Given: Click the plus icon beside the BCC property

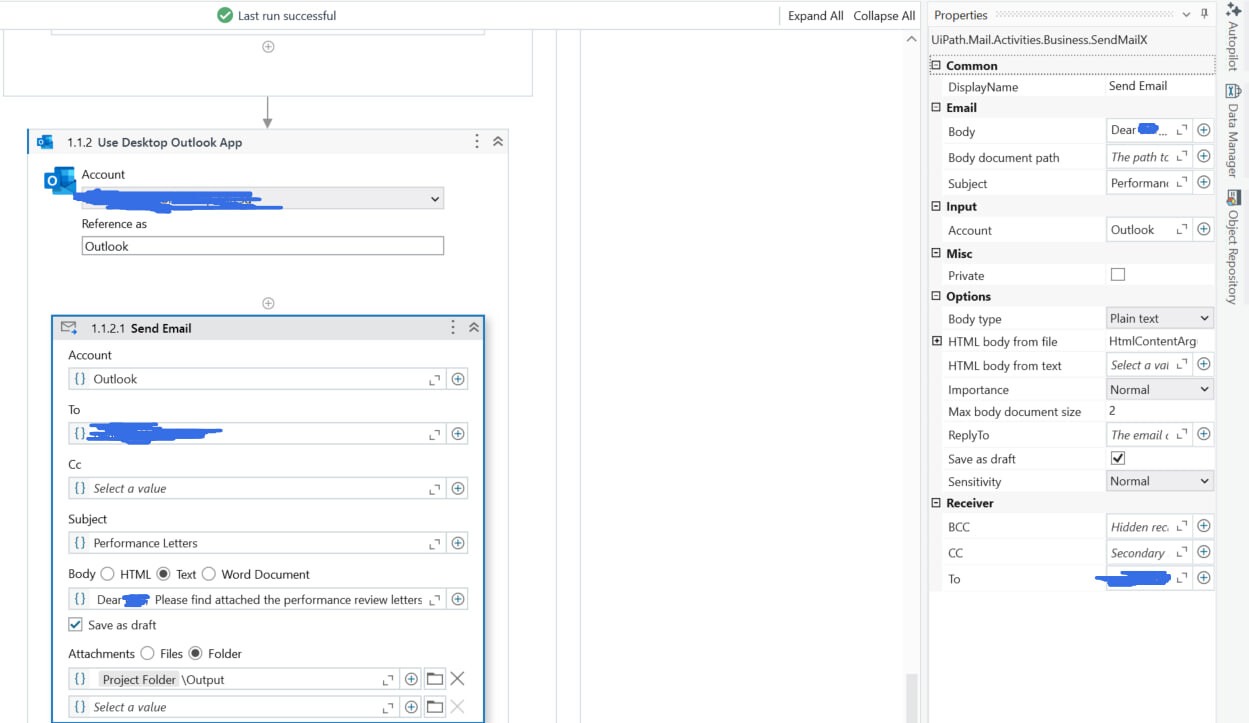Looking at the screenshot, I should tap(1204, 525).
